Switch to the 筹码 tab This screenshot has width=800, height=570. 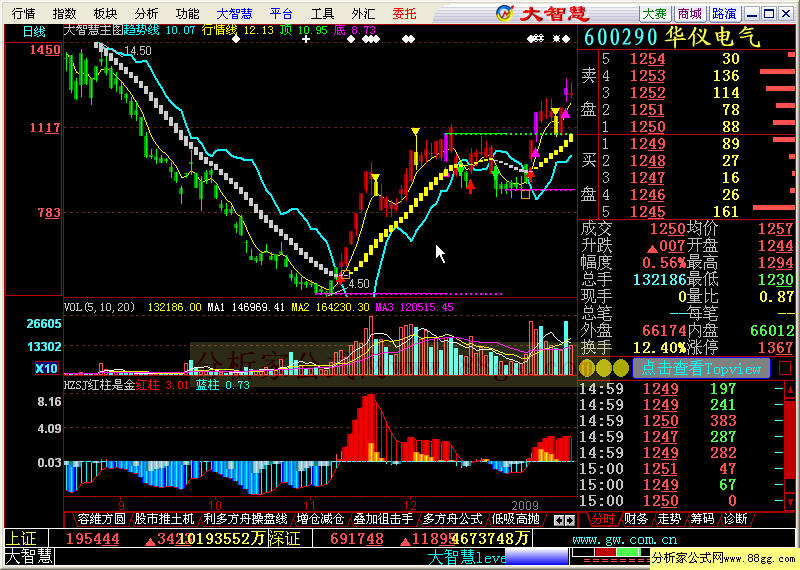click(702, 519)
